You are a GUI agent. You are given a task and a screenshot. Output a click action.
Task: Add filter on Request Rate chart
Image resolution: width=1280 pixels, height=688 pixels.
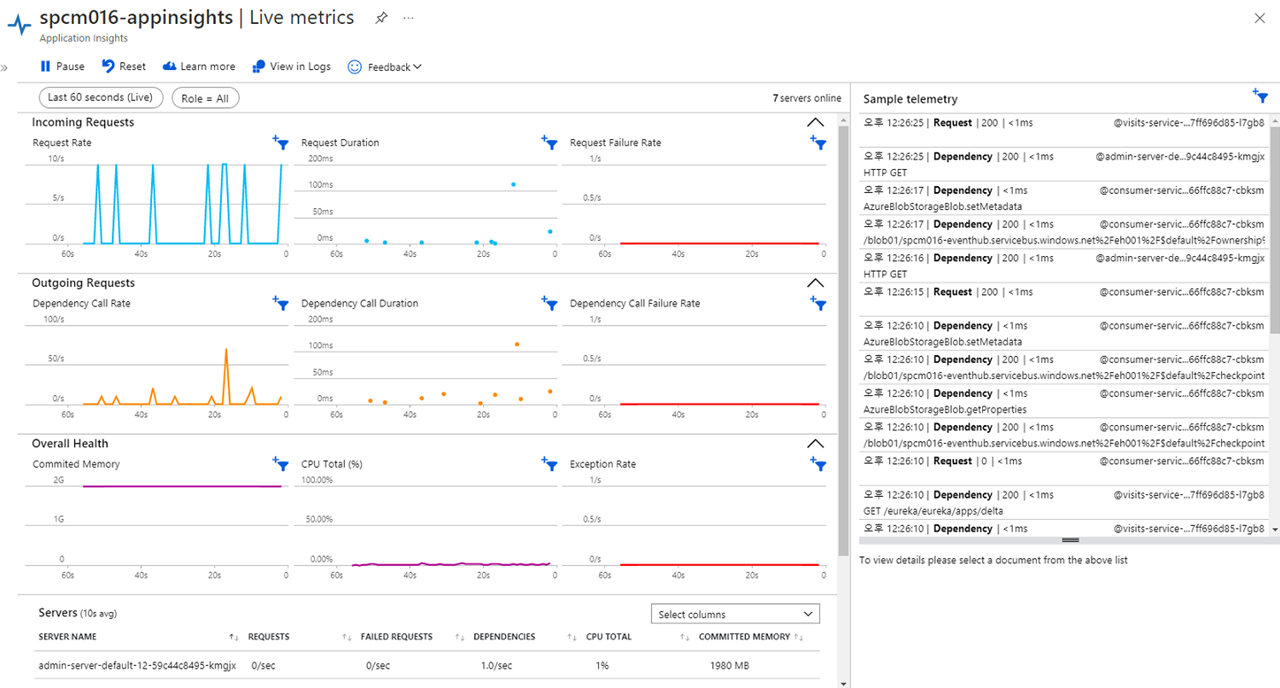pyautogui.click(x=281, y=143)
